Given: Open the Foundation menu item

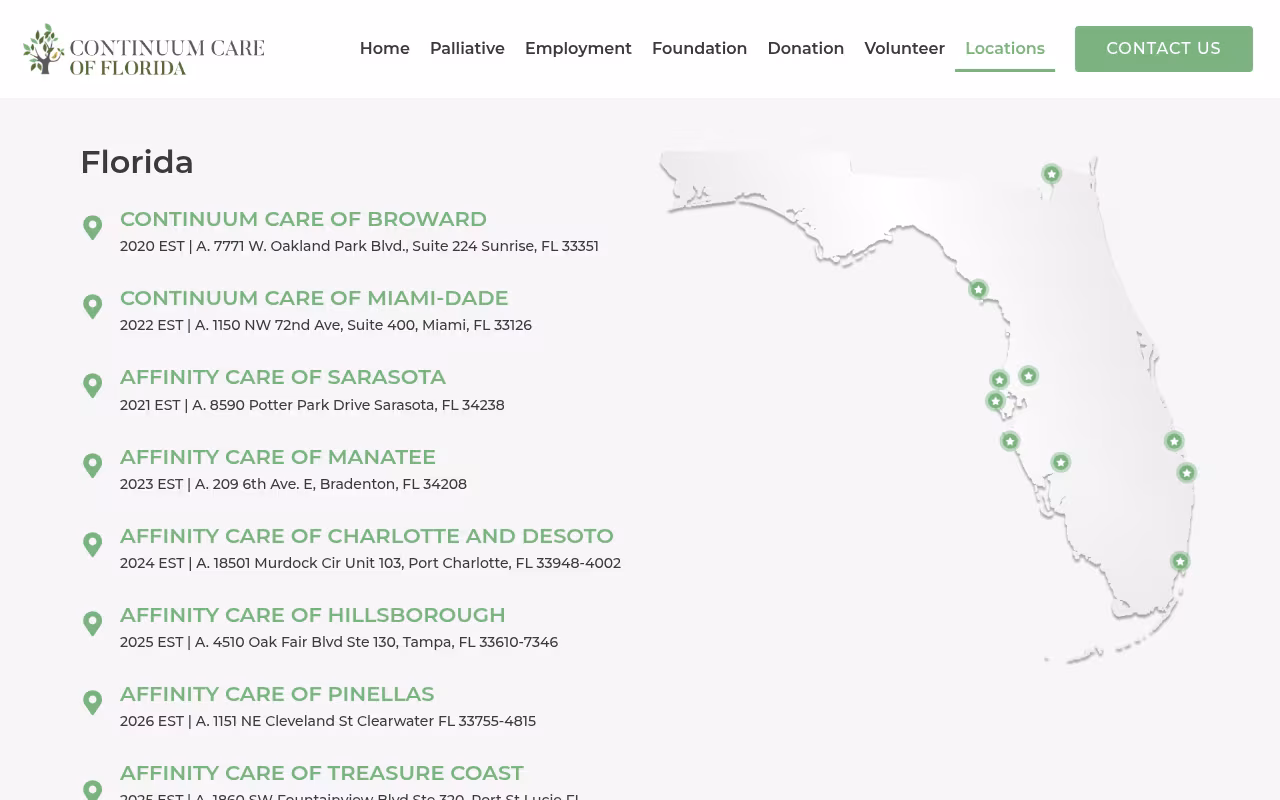Looking at the screenshot, I should (699, 48).
